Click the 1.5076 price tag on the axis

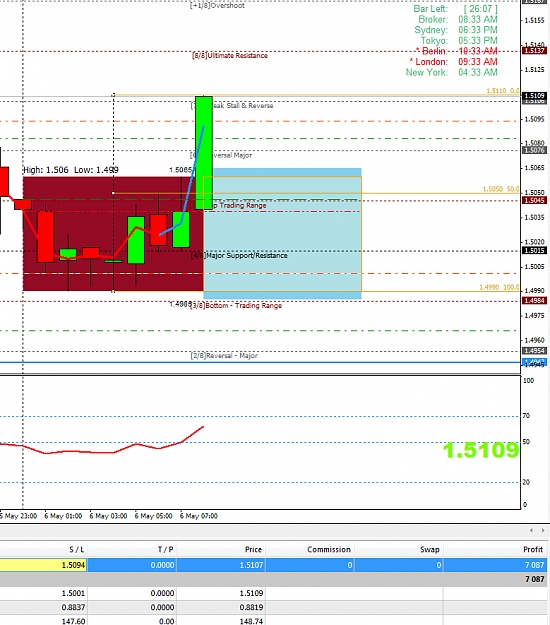click(534, 150)
